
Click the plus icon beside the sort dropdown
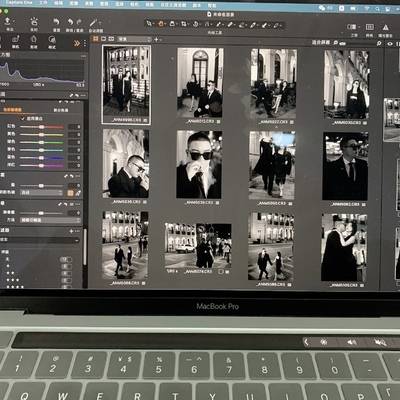(x=156, y=39)
